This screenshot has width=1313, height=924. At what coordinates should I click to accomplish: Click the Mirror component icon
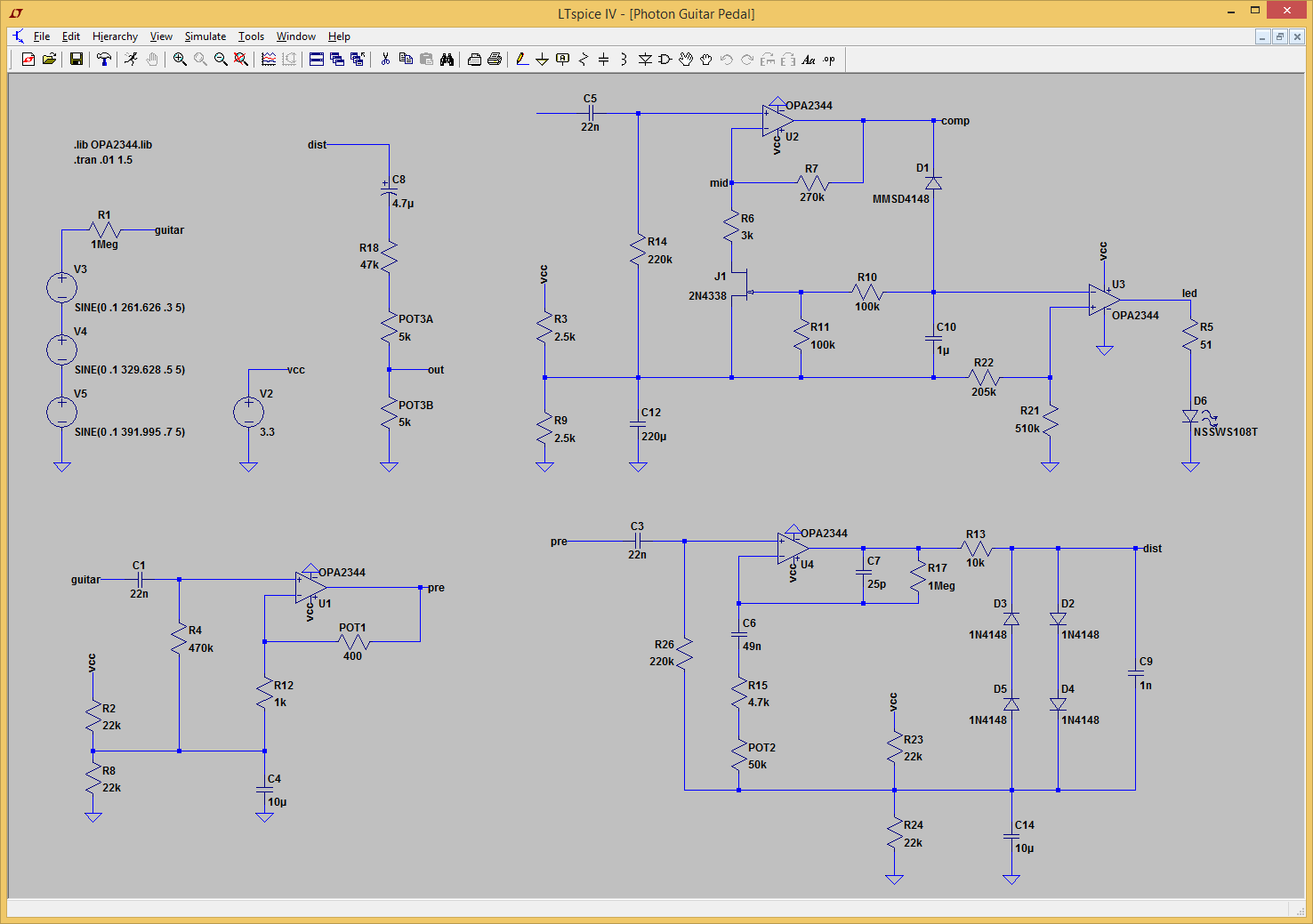tap(788, 60)
